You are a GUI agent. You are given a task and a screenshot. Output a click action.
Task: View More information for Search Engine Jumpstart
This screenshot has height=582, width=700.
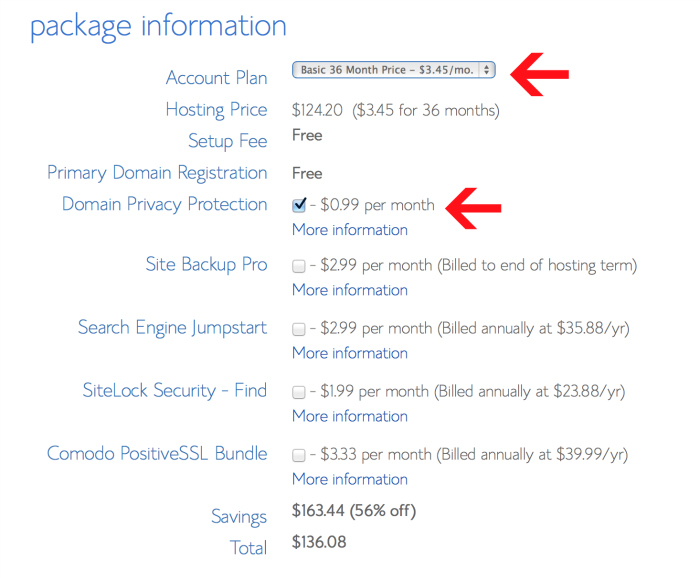pyautogui.click(x=349, y=353)
